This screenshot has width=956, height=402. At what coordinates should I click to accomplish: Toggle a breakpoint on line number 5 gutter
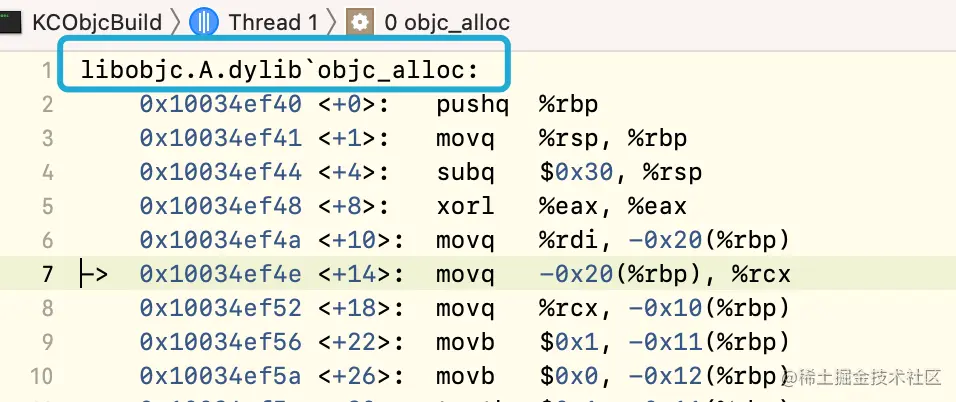[48, 206]
